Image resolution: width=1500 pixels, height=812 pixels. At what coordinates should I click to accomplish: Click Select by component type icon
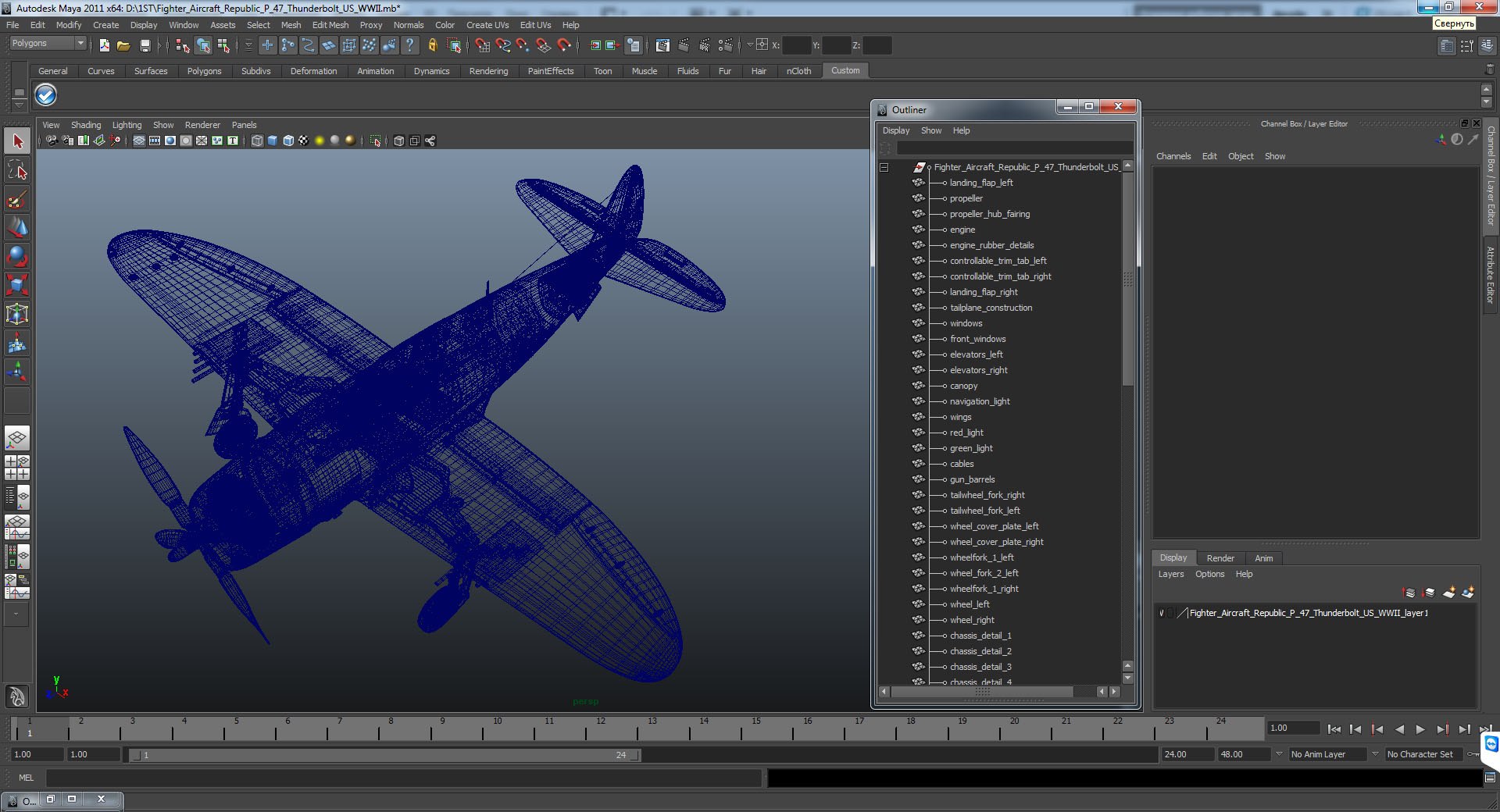coord(223,46)
